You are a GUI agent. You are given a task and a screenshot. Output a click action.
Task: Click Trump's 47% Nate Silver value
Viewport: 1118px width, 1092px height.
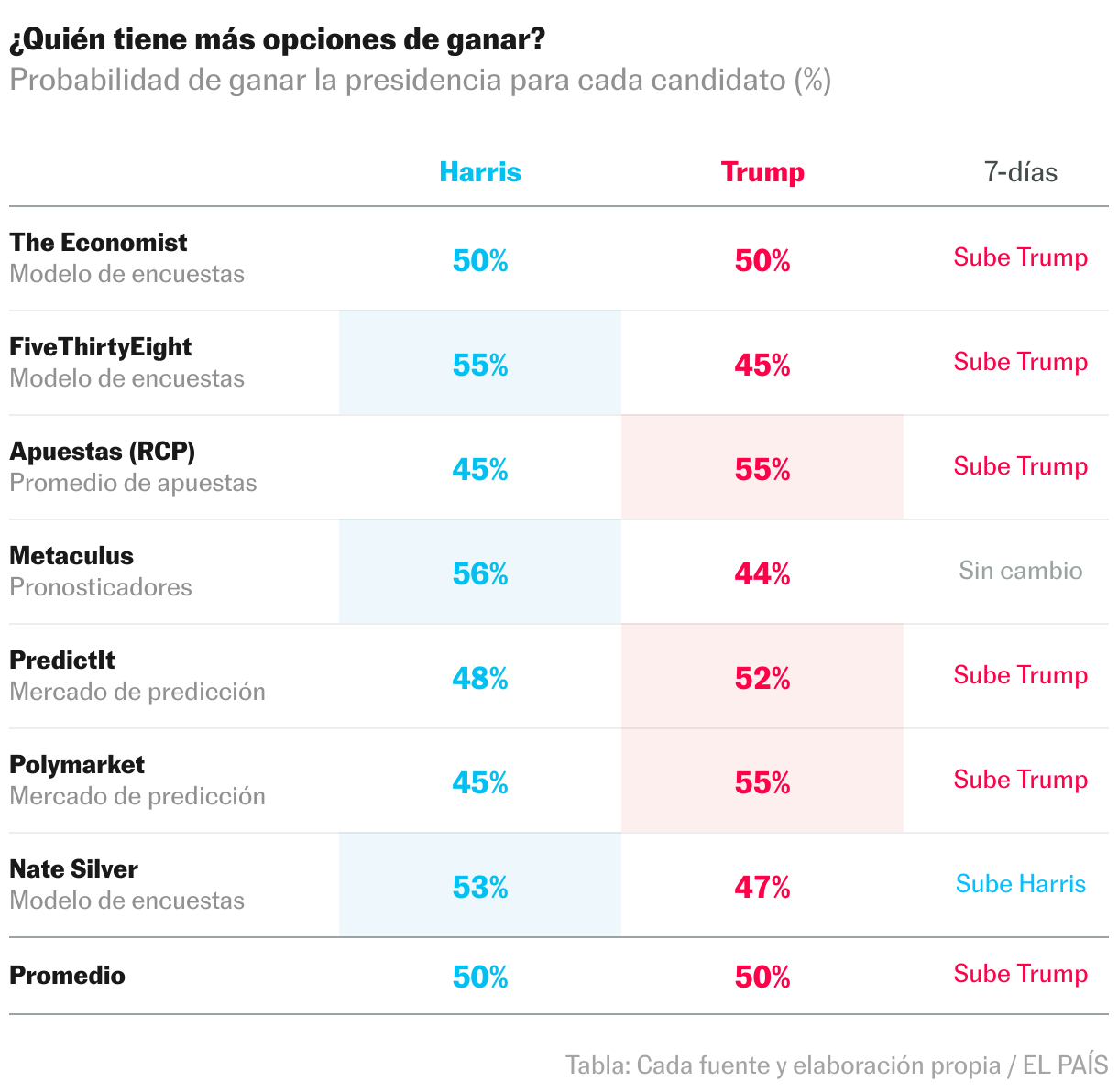coord(762,887)
